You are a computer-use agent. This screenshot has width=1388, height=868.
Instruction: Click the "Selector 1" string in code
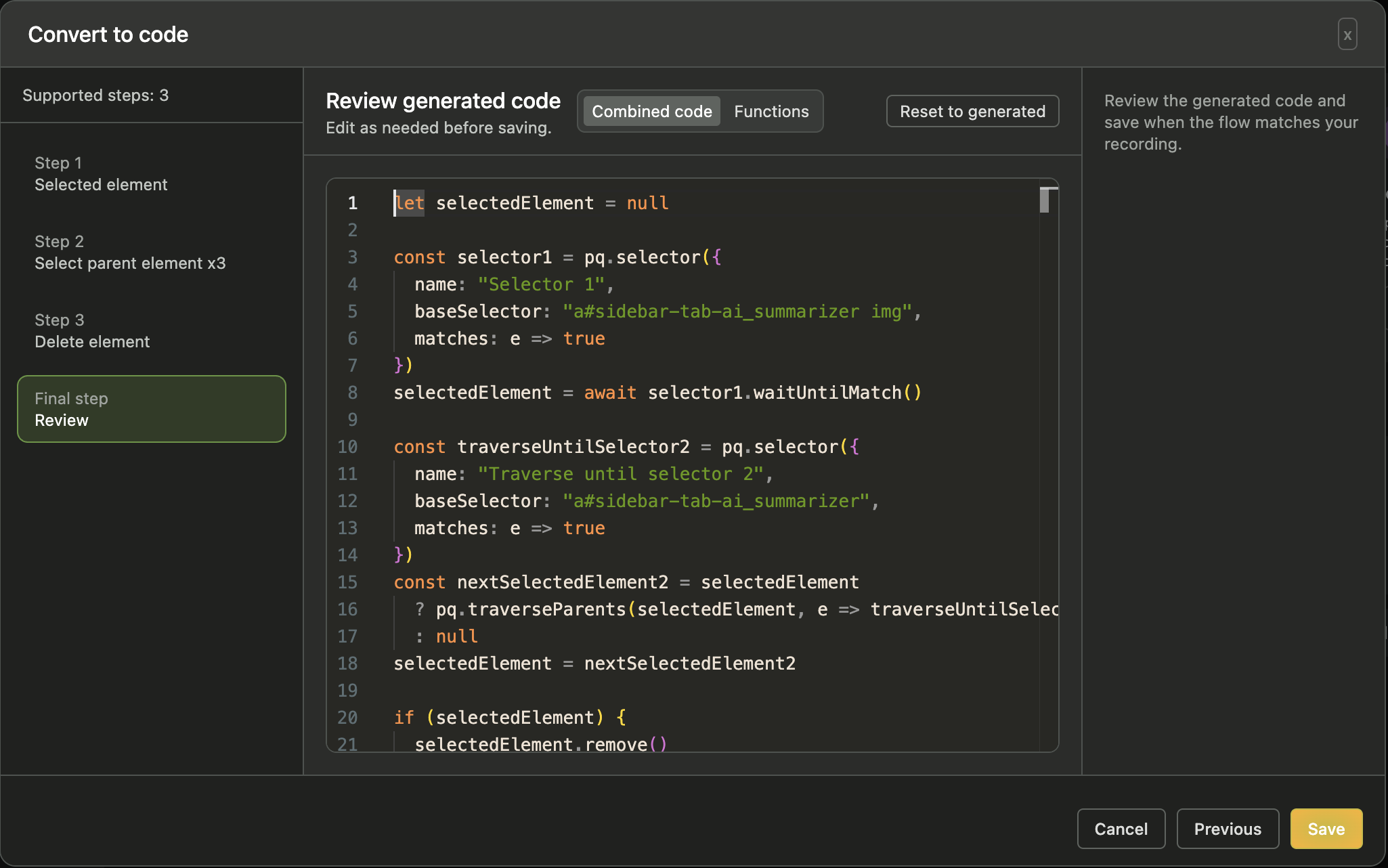(x=540, y=284)
